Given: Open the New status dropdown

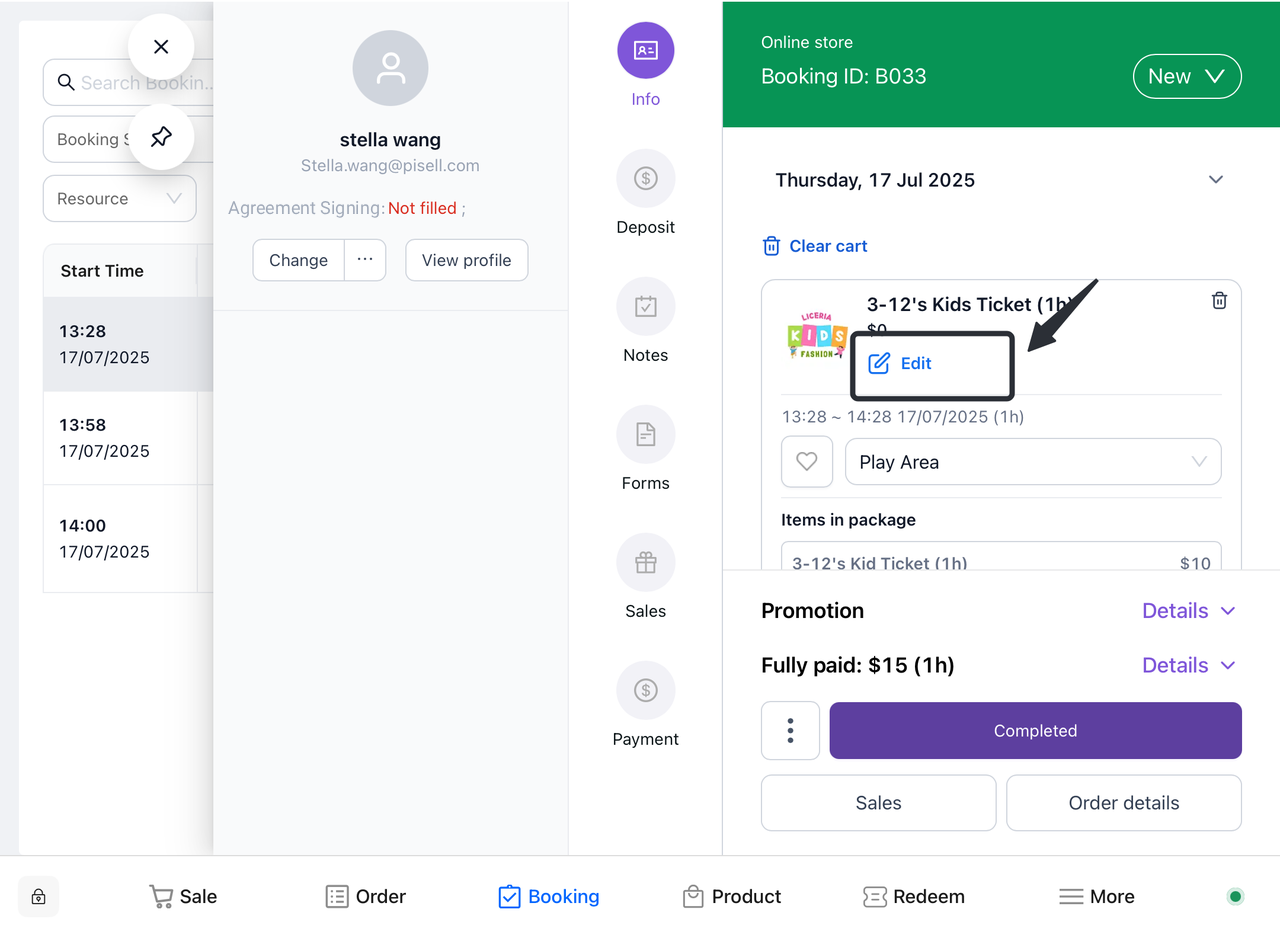Looking at the screenshot, I should (x=1186, y=77).
